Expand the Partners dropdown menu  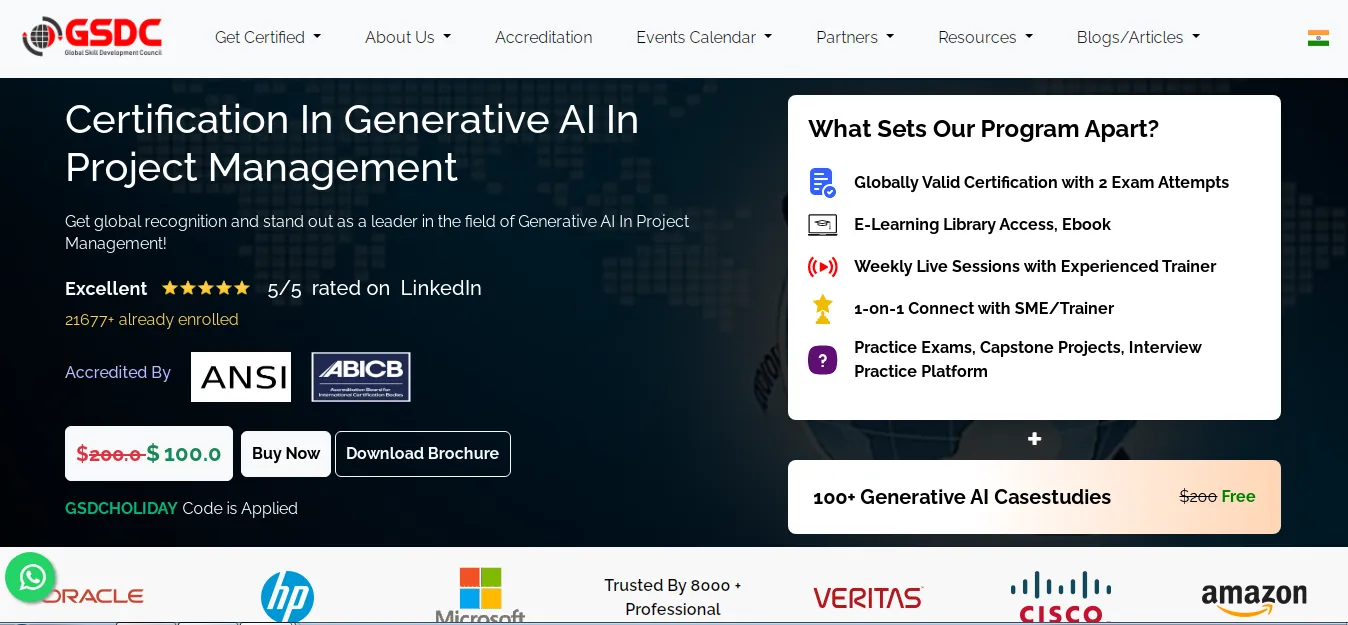click(855, 37)
